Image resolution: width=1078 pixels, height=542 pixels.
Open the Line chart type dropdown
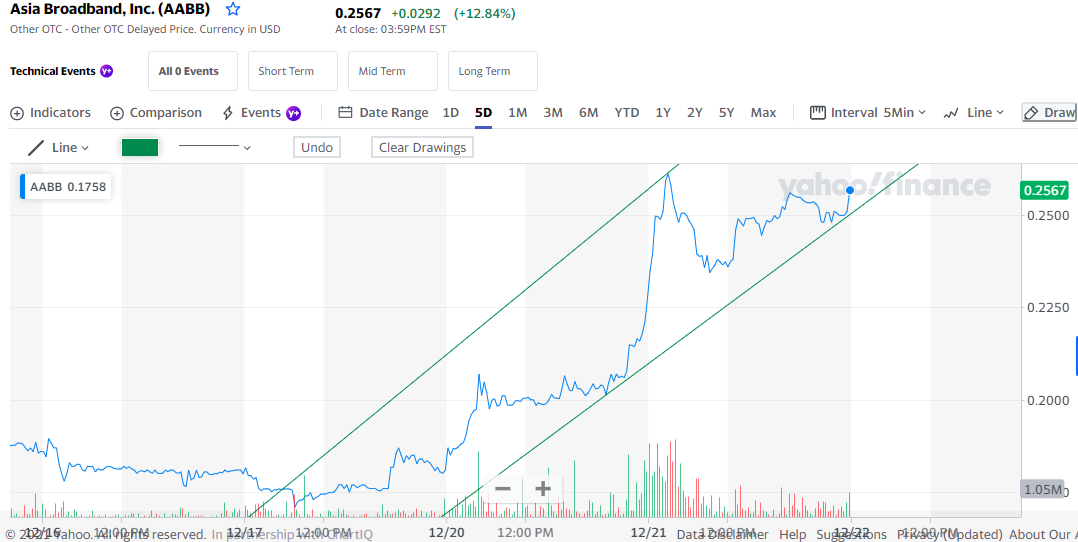coord(974,113)
